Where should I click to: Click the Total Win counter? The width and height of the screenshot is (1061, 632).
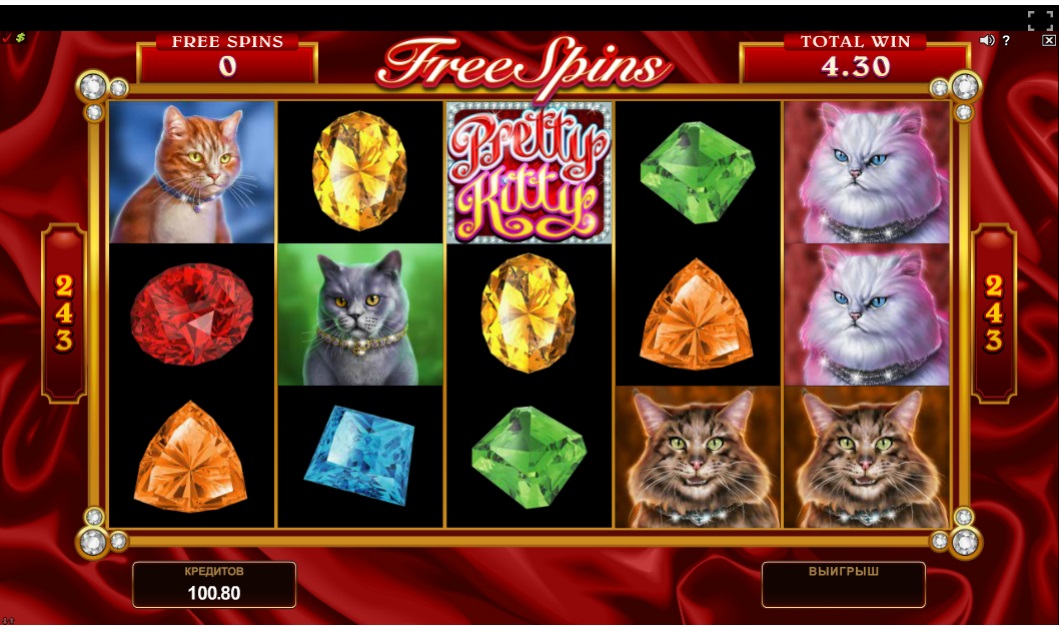point(855,59)
